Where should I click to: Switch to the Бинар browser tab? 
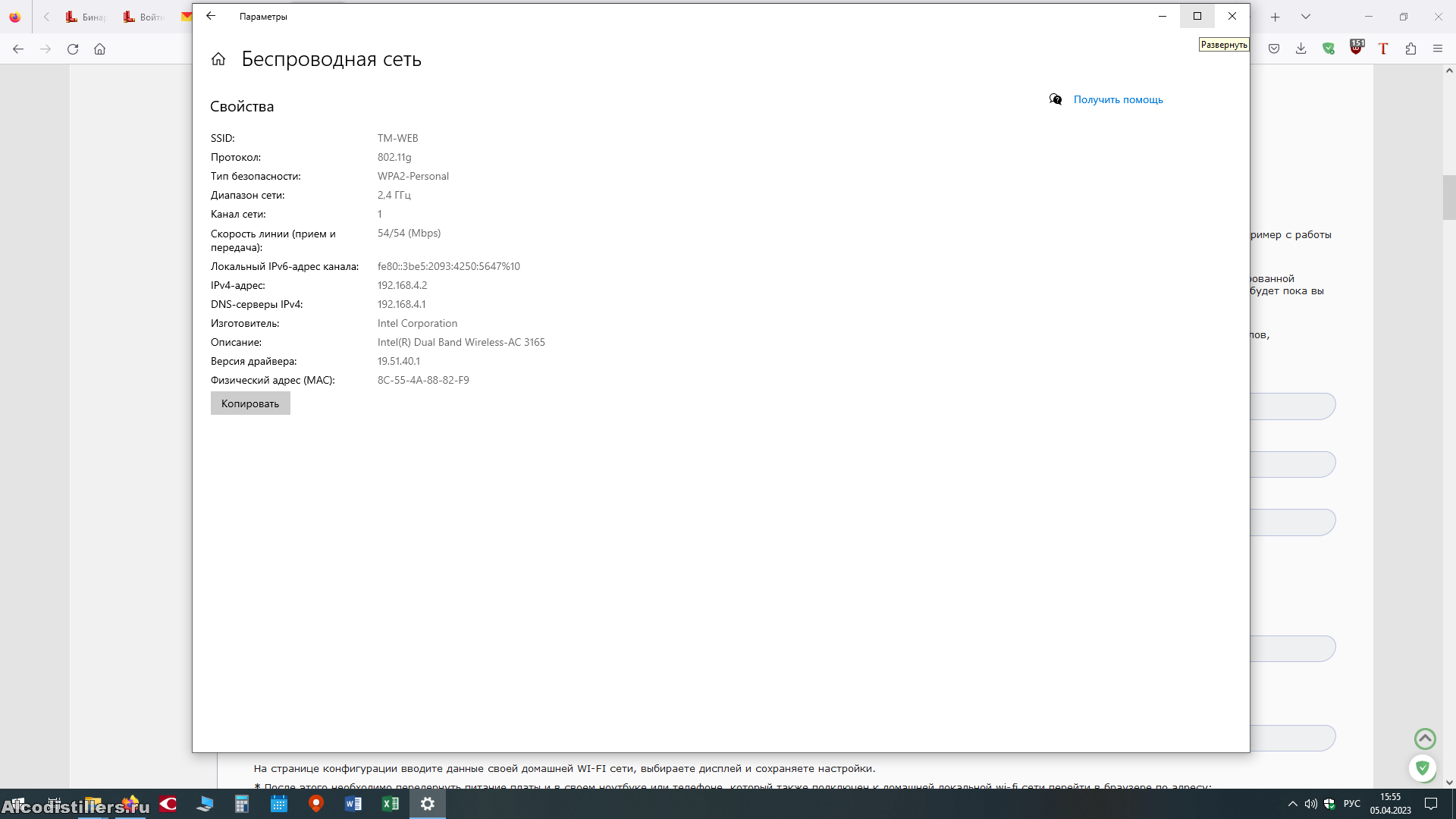click(87, 17)
